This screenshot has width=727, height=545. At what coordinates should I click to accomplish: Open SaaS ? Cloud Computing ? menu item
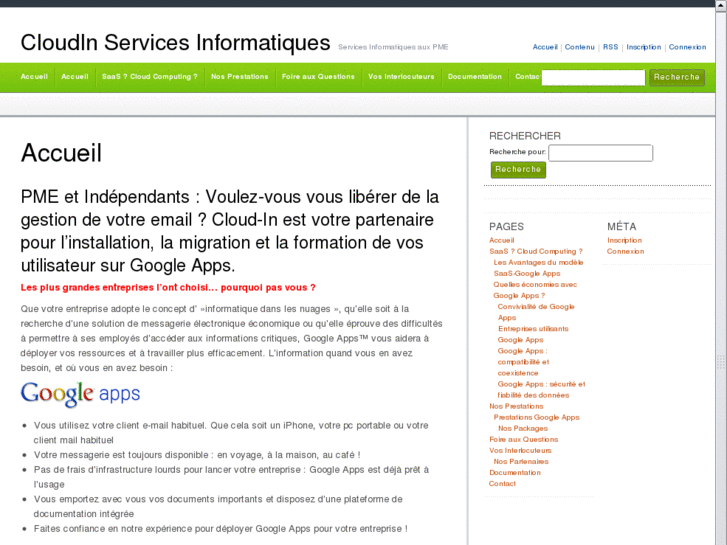click(x=150, y=77)
